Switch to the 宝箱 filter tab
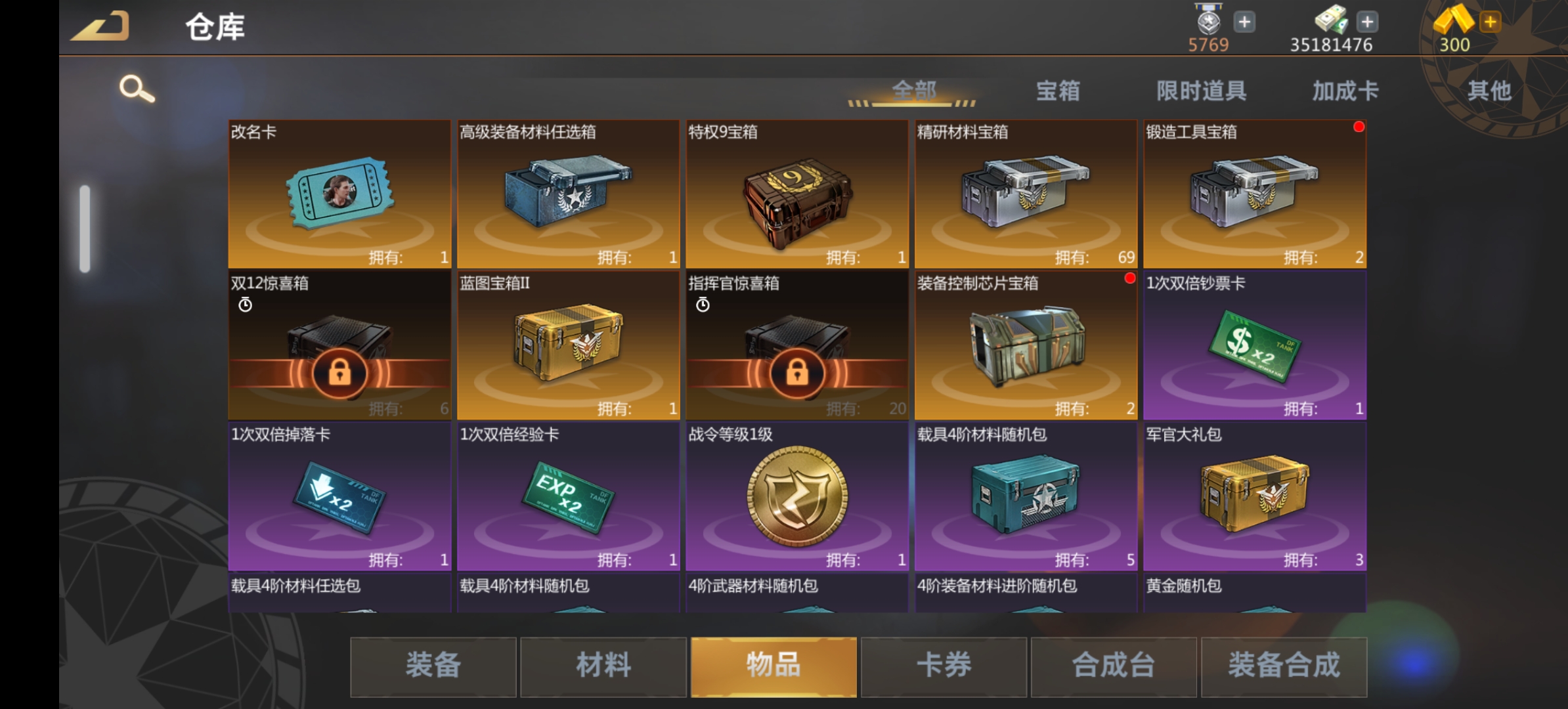This screenshot has width=1568, height=709. 1058,91
